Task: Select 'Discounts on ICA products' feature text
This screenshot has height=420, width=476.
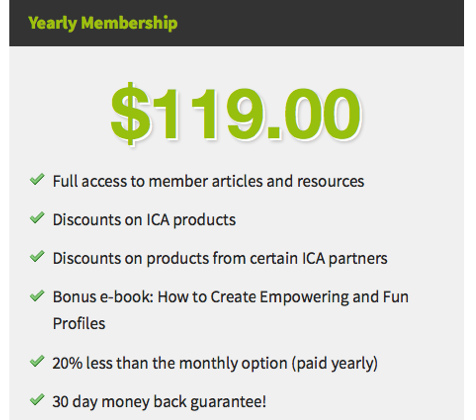Action: [x=144, y=220]
